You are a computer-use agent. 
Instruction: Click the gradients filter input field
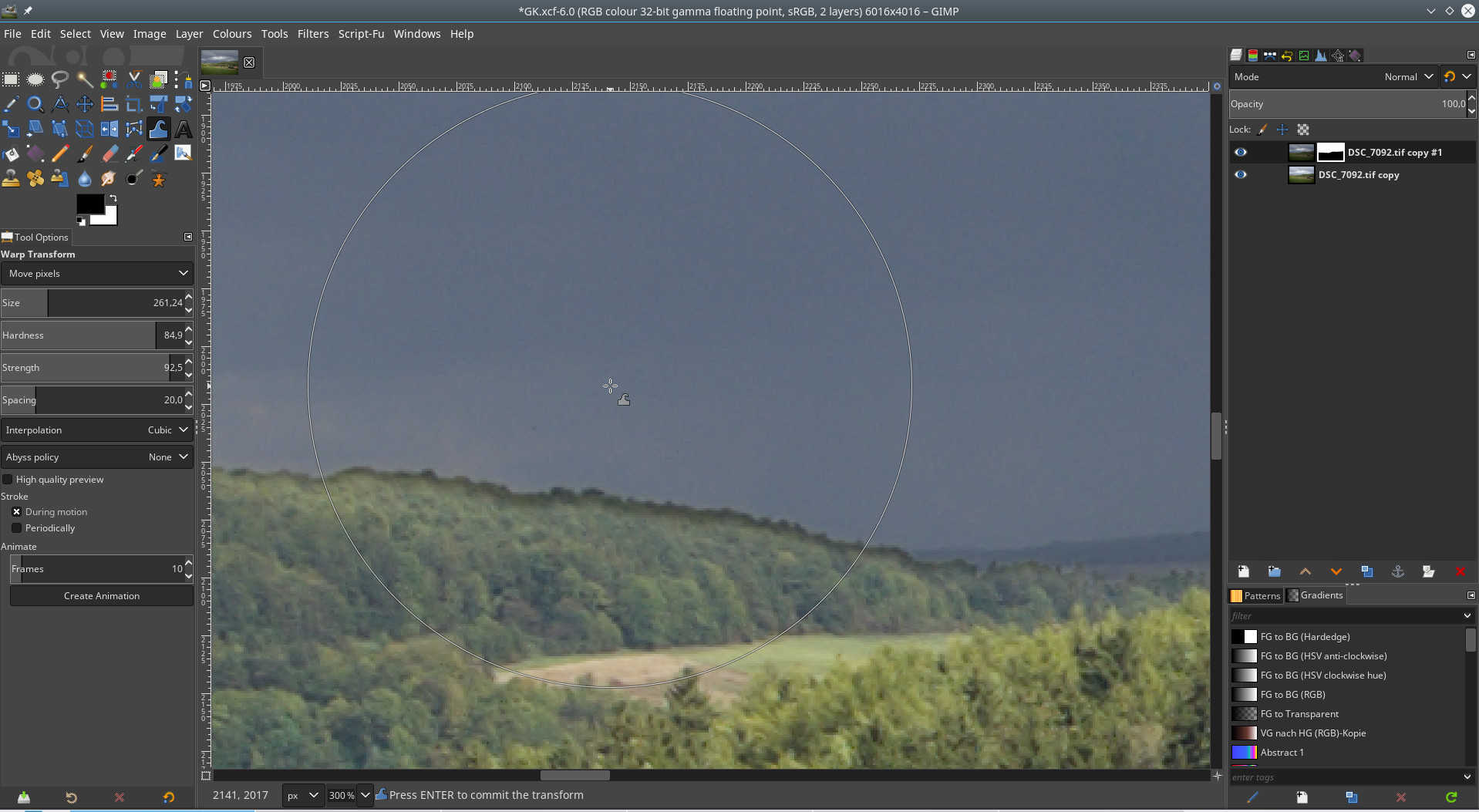tap(1345, 616)
